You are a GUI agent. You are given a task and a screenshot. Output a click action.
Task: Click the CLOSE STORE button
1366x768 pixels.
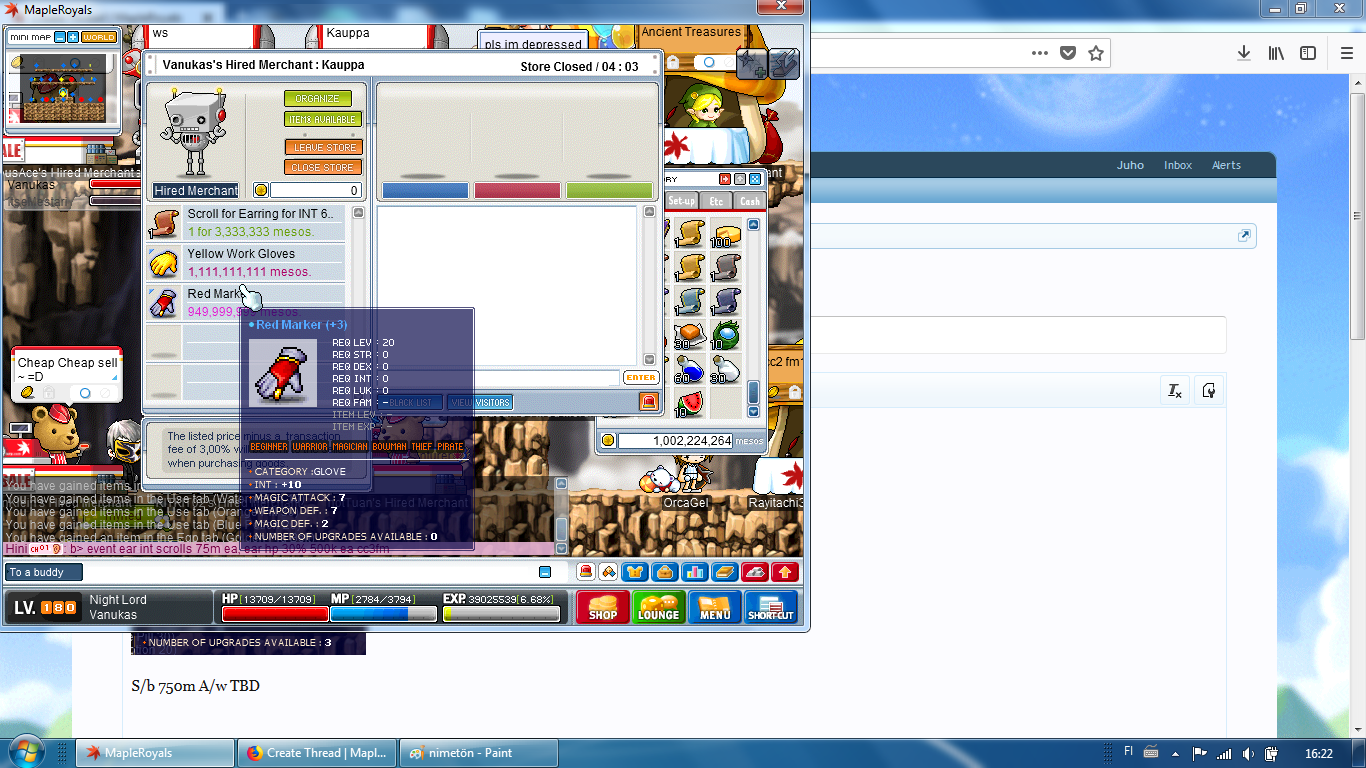click(x=323, y=167)
